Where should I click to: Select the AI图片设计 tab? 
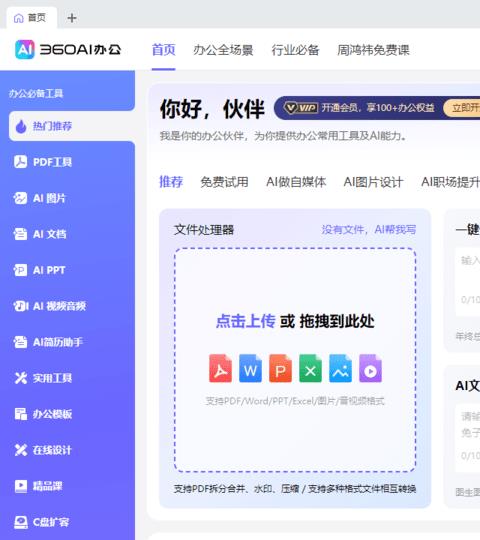pos(373,182)
